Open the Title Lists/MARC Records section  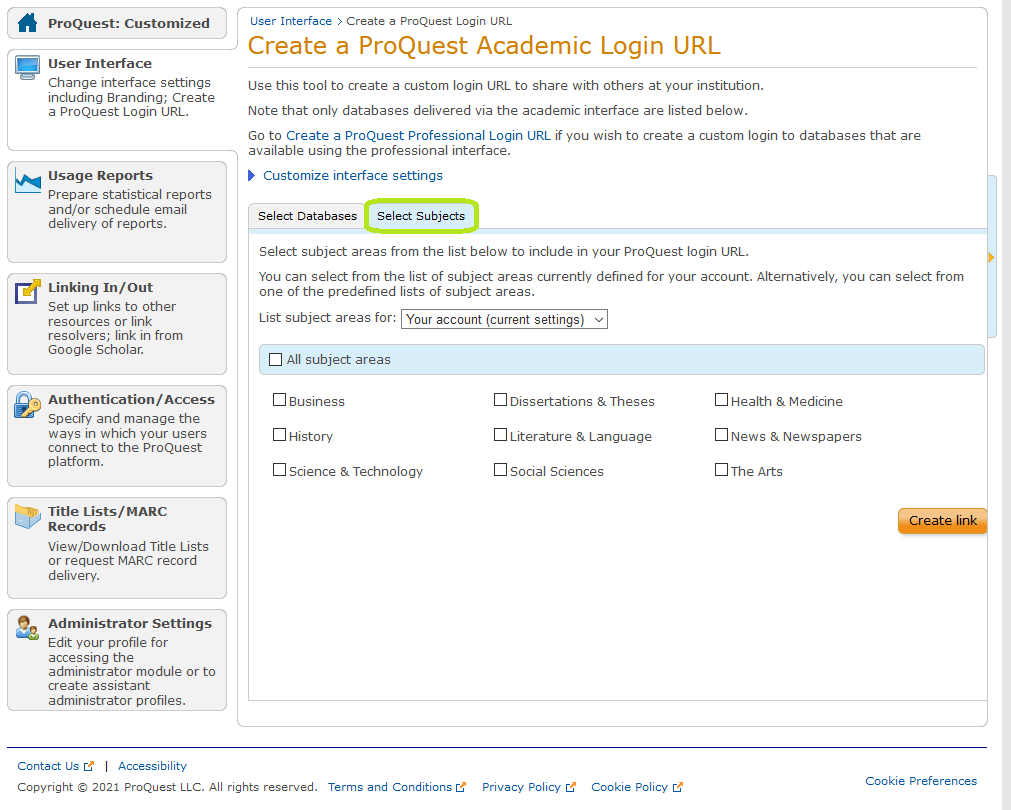tap(108, 519)
